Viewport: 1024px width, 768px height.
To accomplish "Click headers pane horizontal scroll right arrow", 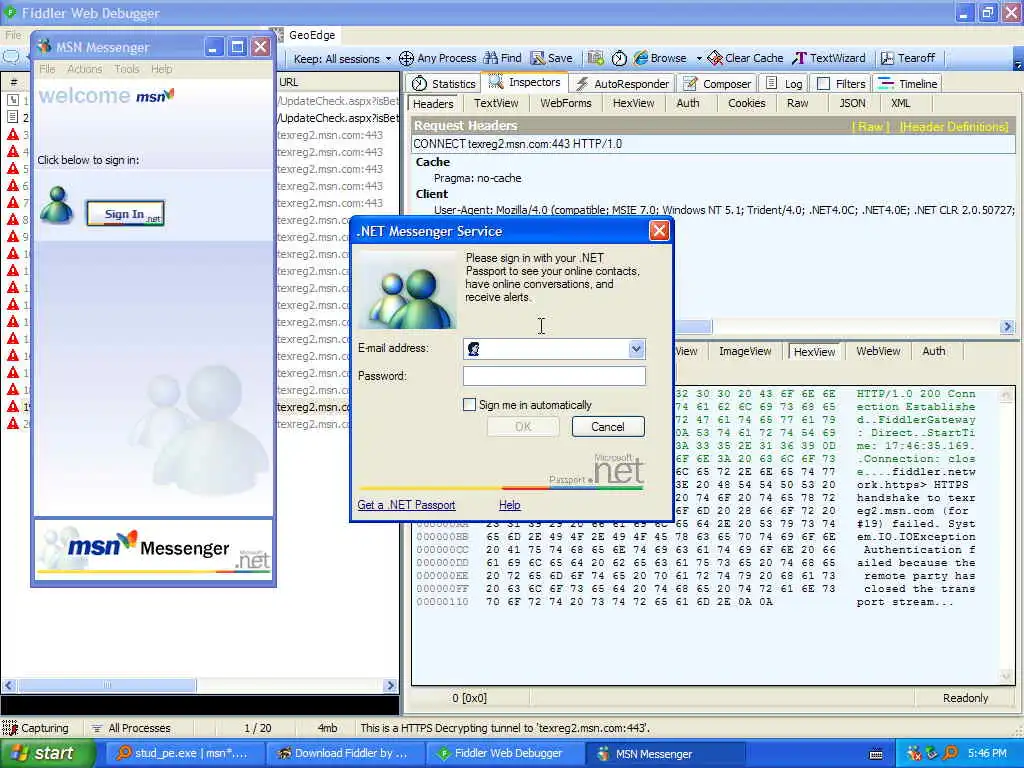I will 1008,327.
